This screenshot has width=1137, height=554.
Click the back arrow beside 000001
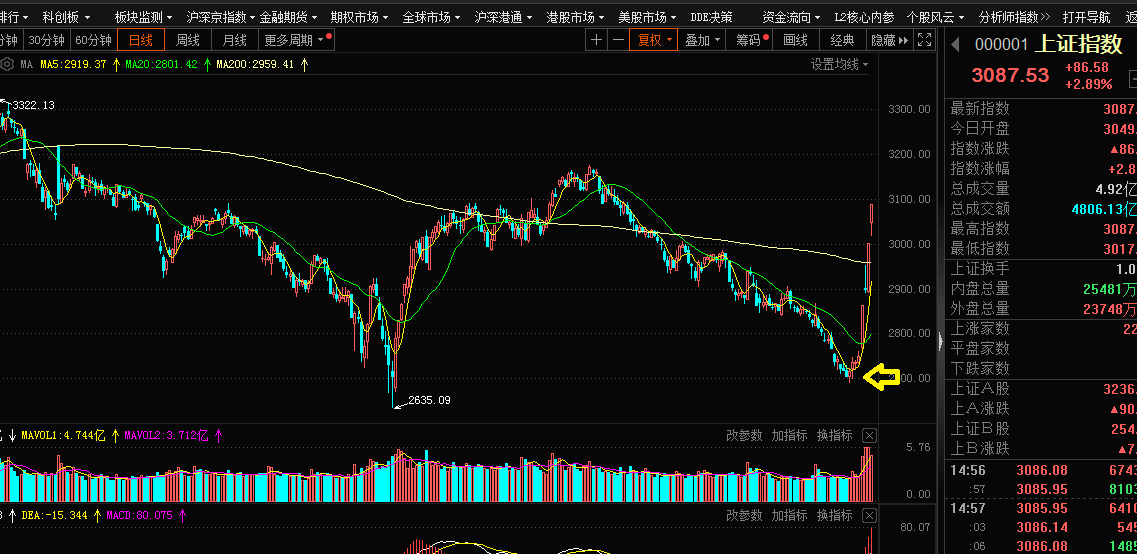click(x=955, y=44)
